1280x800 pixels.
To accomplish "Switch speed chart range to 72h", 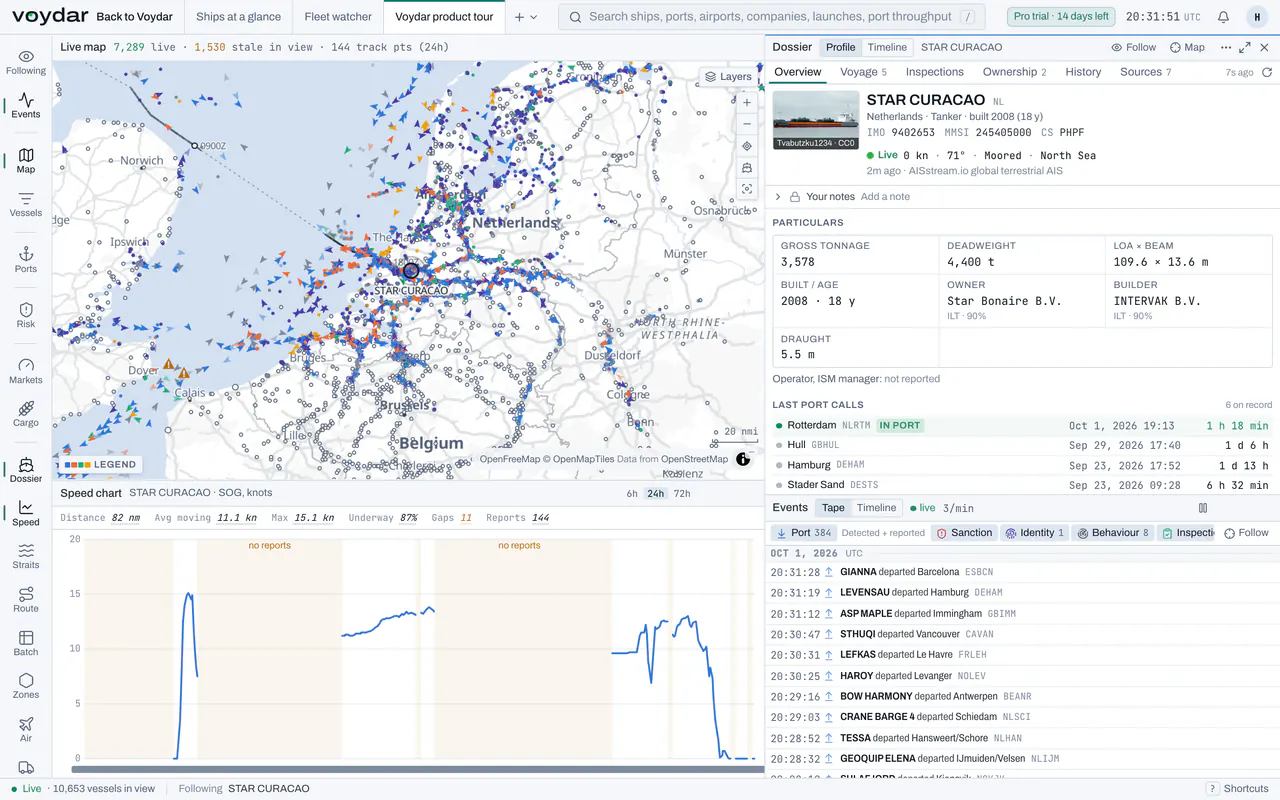I will coord(681,493).
